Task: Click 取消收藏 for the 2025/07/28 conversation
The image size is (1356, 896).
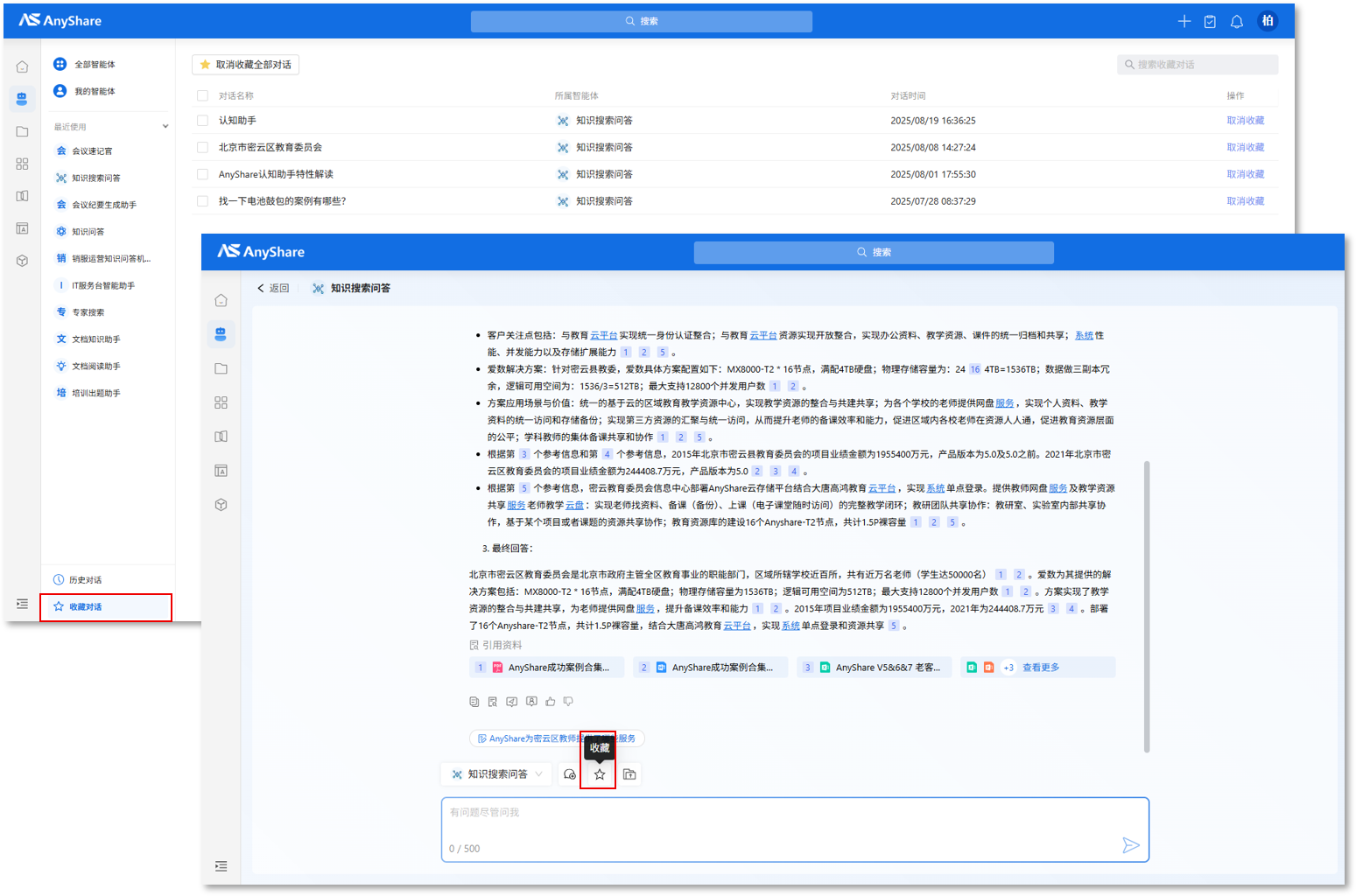Action: [1246, 201]
